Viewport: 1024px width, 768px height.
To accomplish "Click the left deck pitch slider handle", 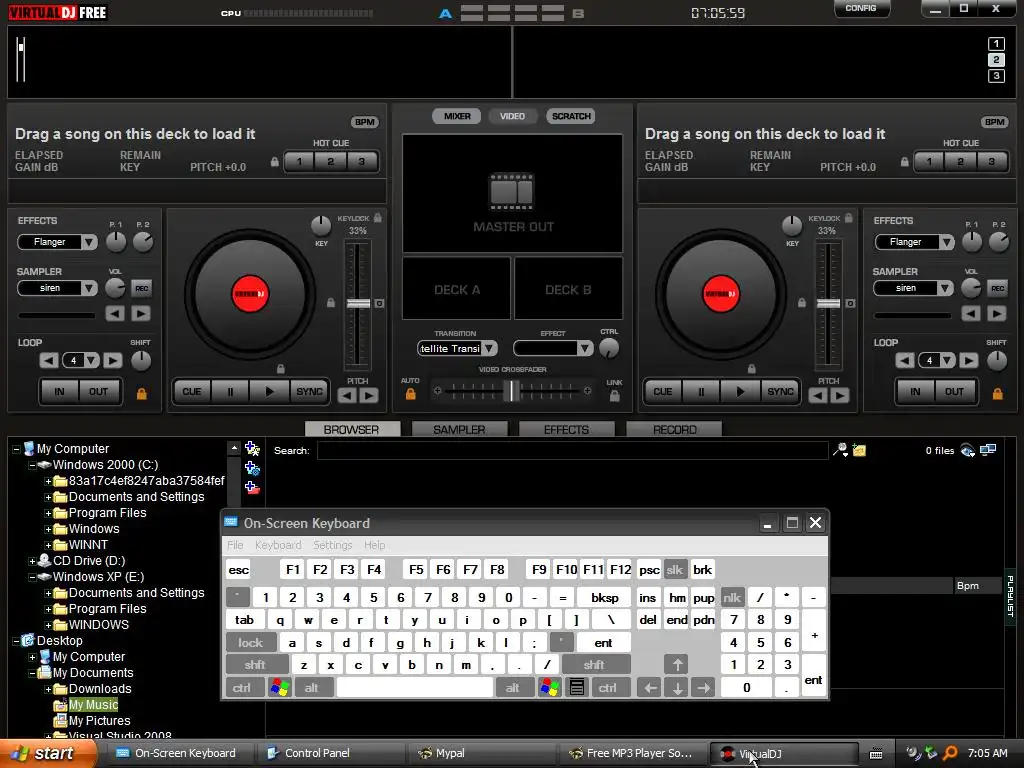I will pyautogui.click(x=358, y=304).
